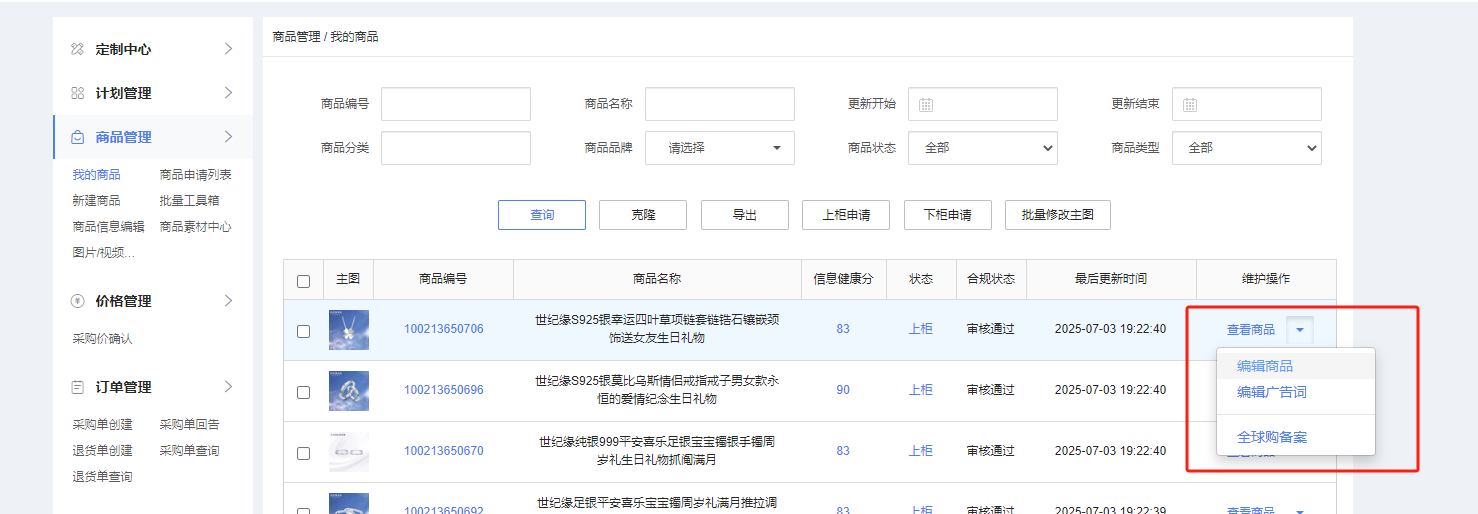Click the 计划管理 grid icon
Image resolution: width=1478 pixels, height=514 pixels.
77,93
